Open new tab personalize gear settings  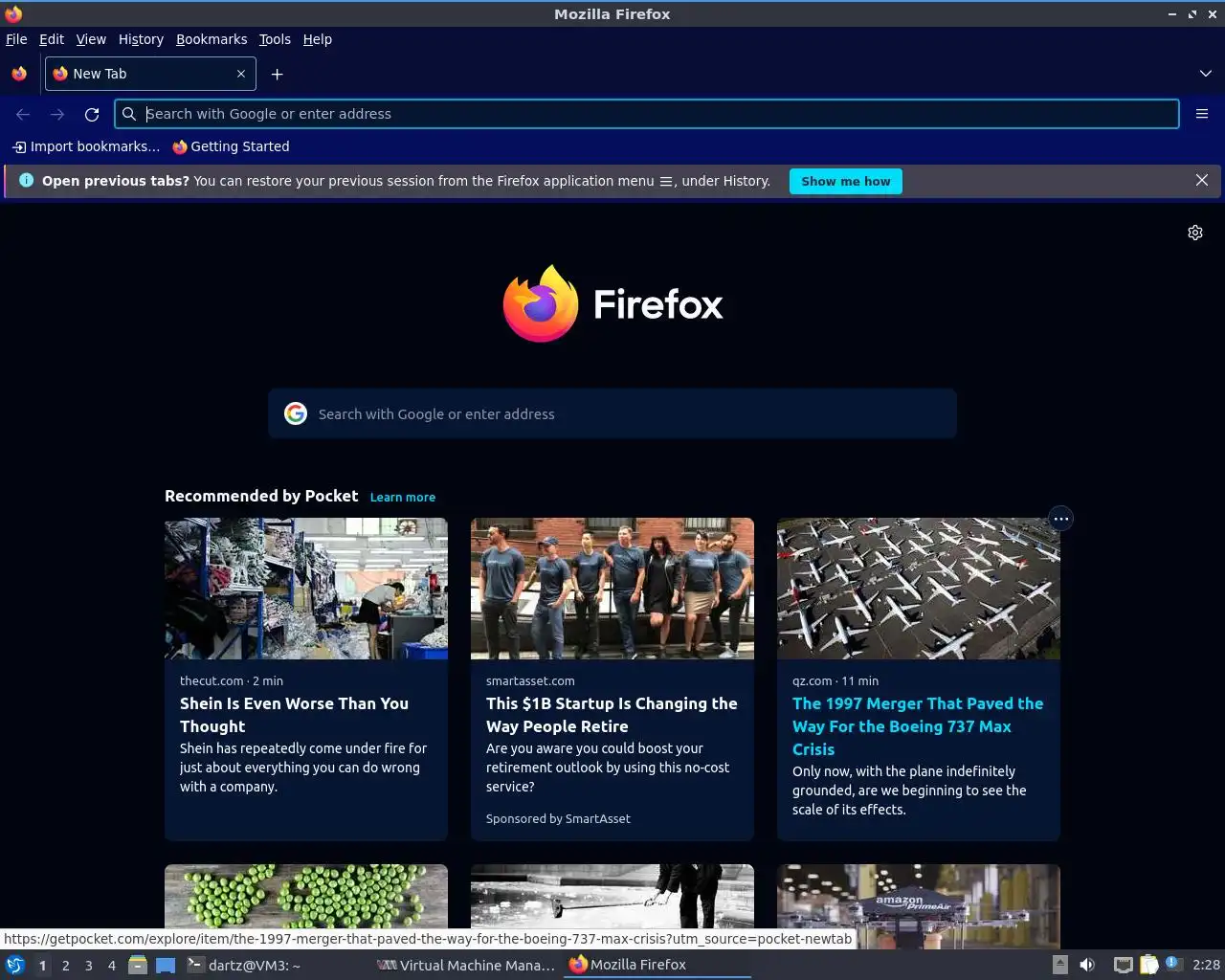coord(1195,233)
